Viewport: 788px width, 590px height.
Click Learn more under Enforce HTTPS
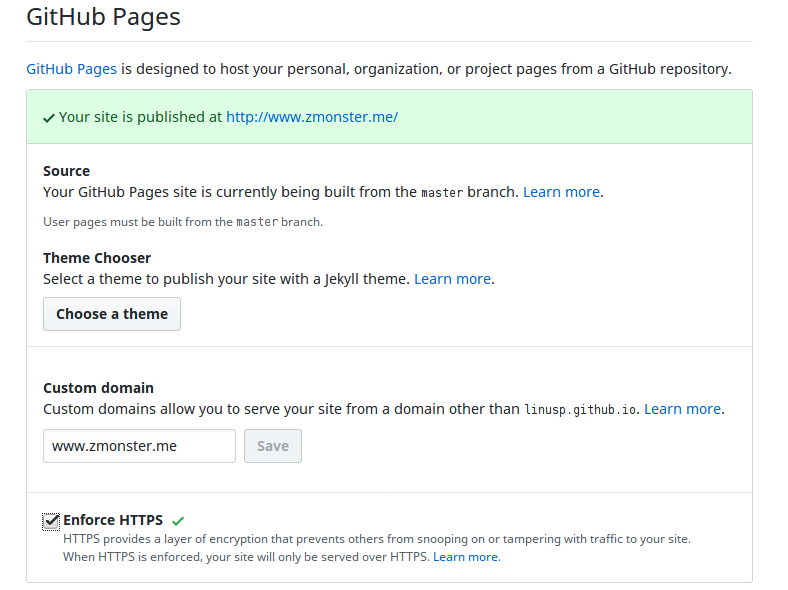click(x=465, y=557)
